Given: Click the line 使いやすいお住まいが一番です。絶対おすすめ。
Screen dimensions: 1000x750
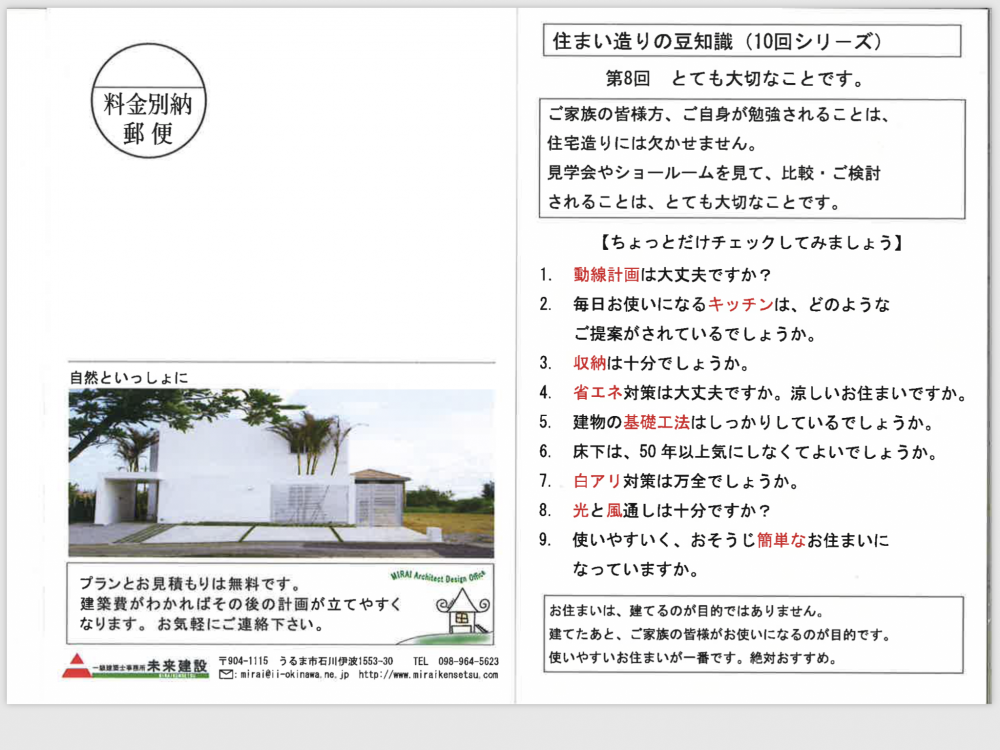Looking at the screenshot, I should click(x=693, y=658).
